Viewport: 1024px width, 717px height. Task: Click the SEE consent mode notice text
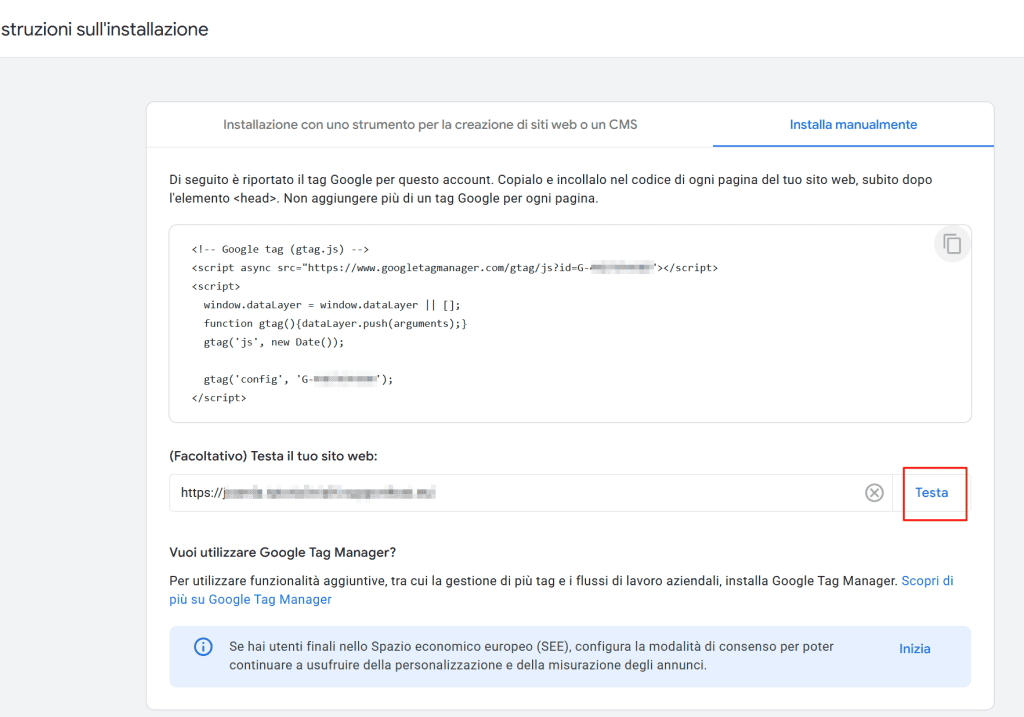531,656
